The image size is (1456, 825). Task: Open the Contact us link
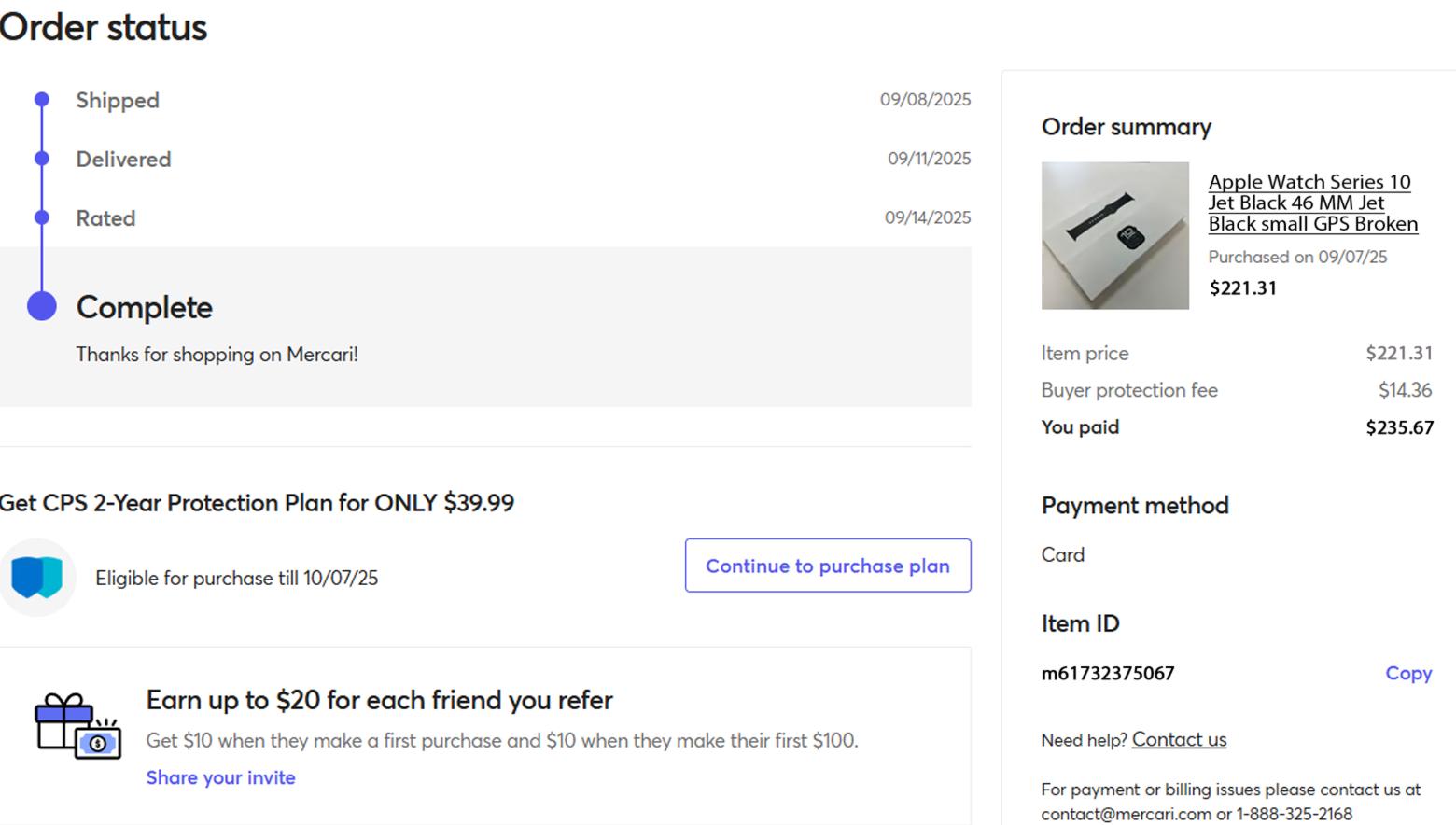1179,739
